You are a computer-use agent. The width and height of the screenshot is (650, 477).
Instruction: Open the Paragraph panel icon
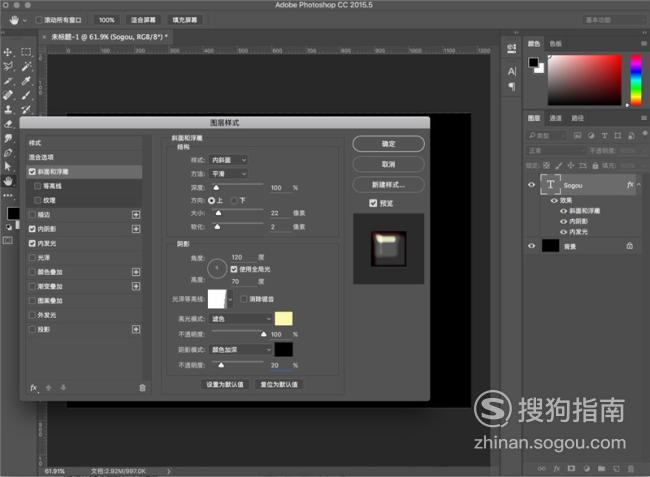[512, 87]
